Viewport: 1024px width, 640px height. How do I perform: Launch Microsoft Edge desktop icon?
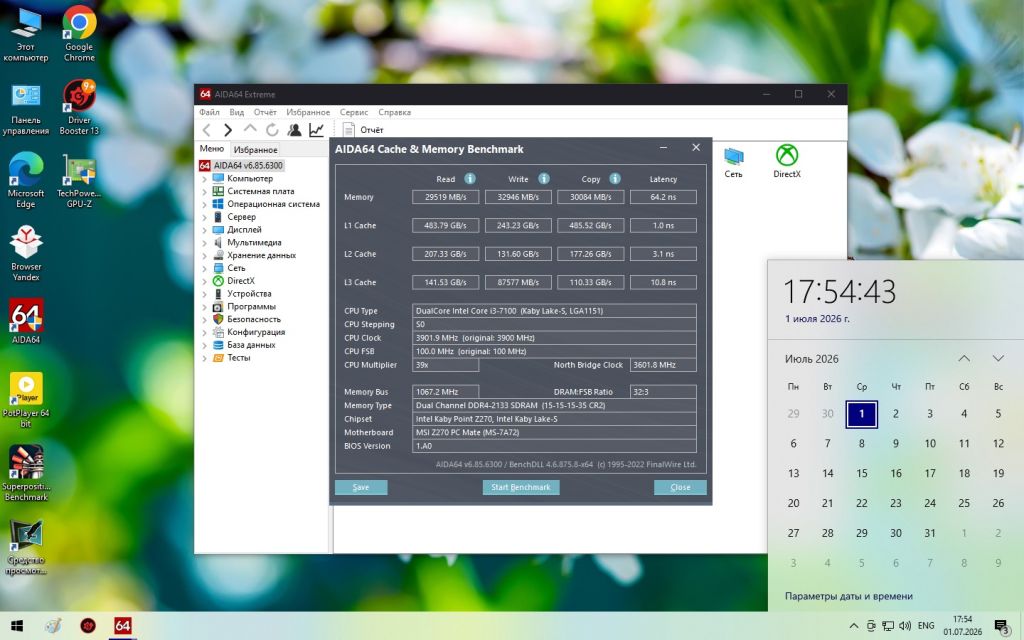pos(25,180)
